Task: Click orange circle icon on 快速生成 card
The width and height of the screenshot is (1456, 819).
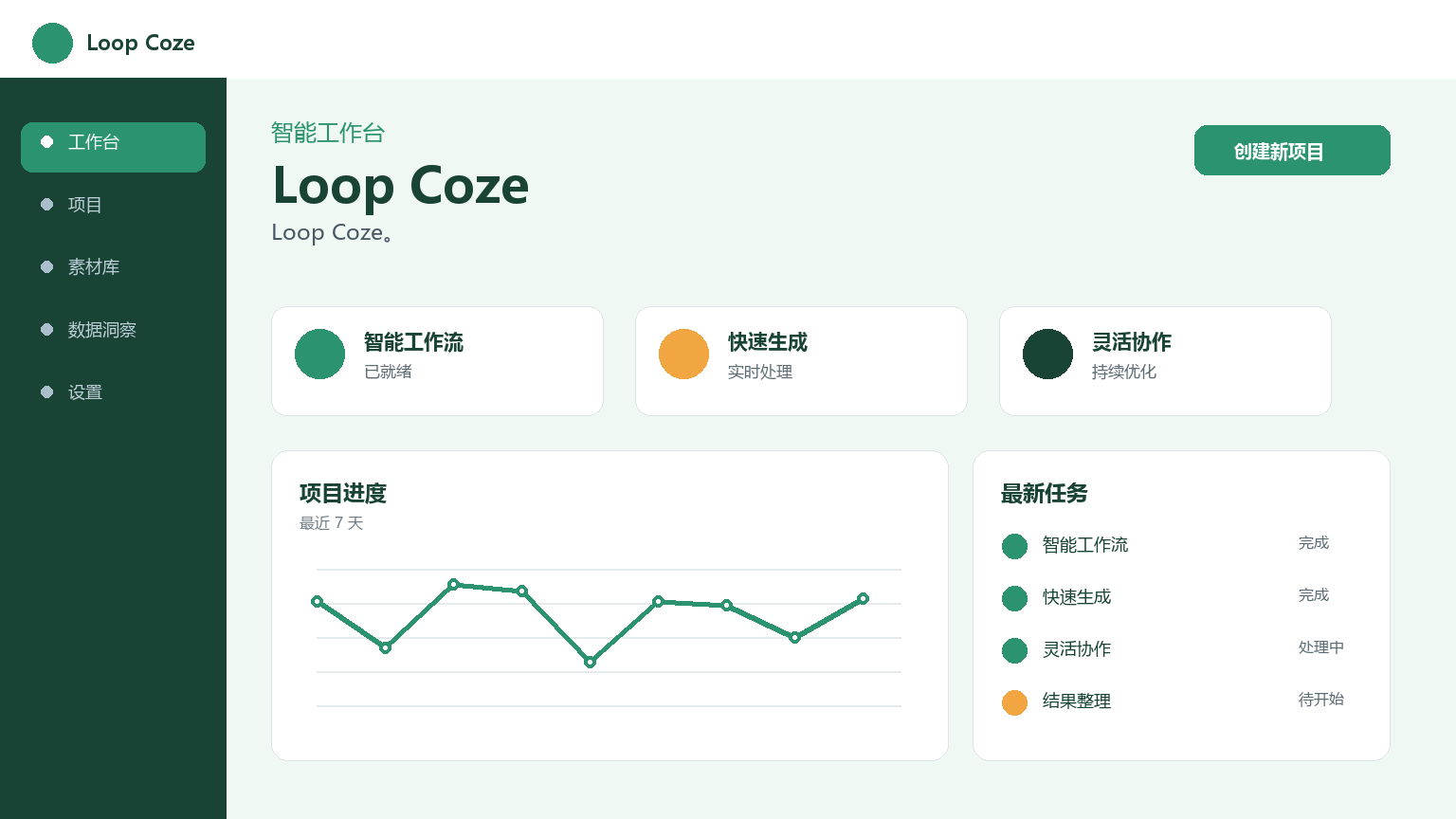Action: [x=683, y=354]
